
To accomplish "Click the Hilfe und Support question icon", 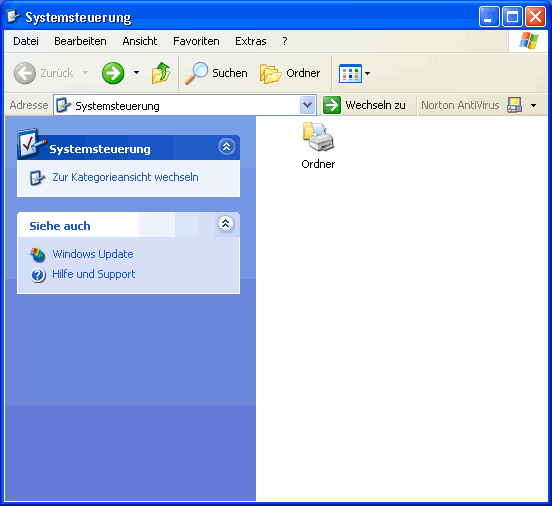I will coord(38,275).
